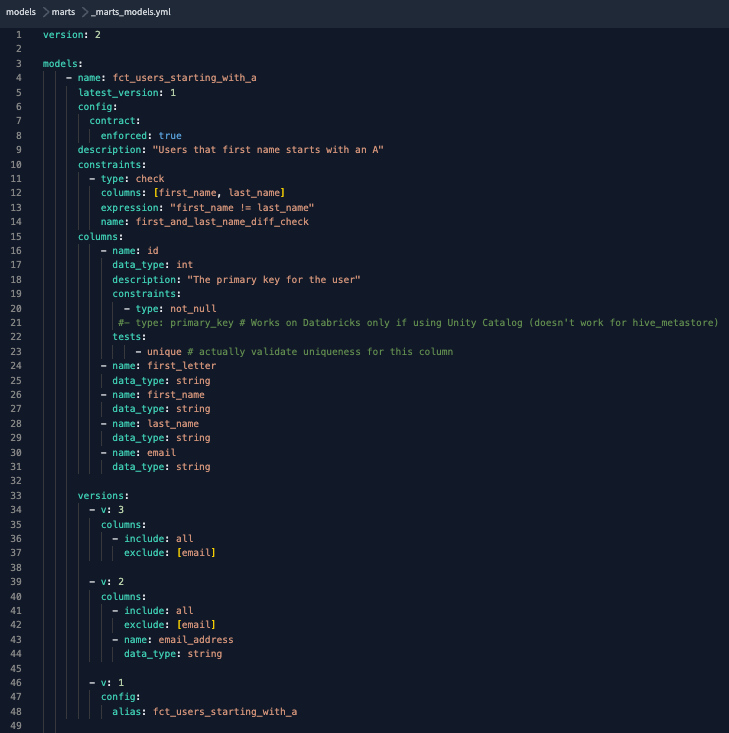Click '[first_name, last_name]' columns list
The image size is (729, 733).
pyautogui.click(x=219, y=193)
